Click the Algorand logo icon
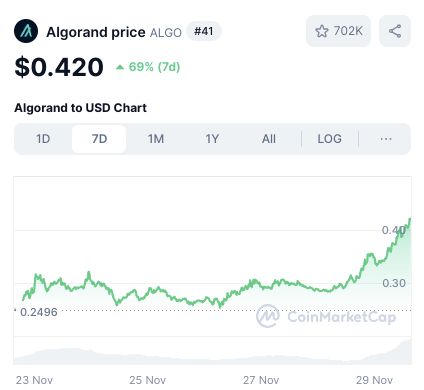Viewport: 424px width, 390px height. [26, 31]
